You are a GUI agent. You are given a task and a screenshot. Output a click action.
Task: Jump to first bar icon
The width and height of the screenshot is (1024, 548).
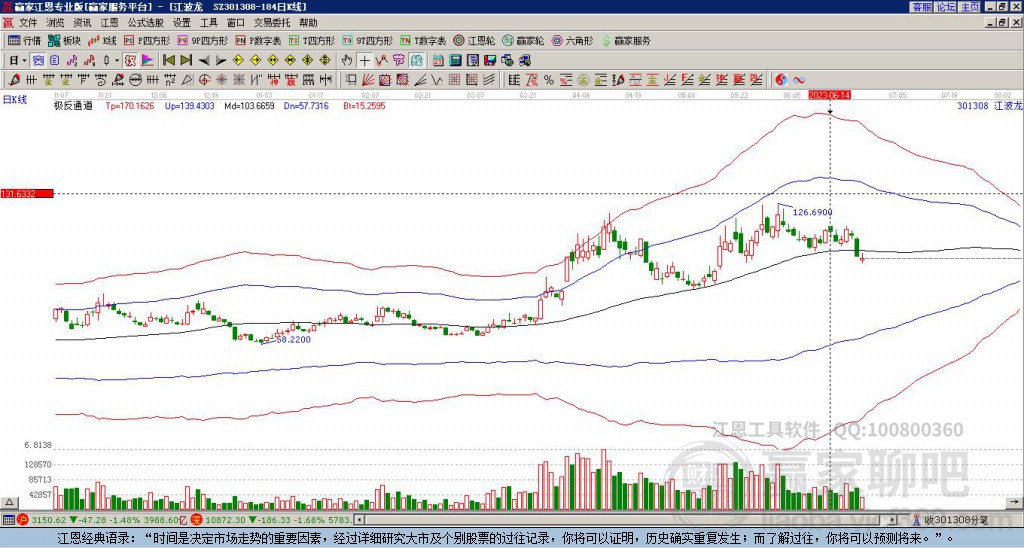(x=168, y=61)
